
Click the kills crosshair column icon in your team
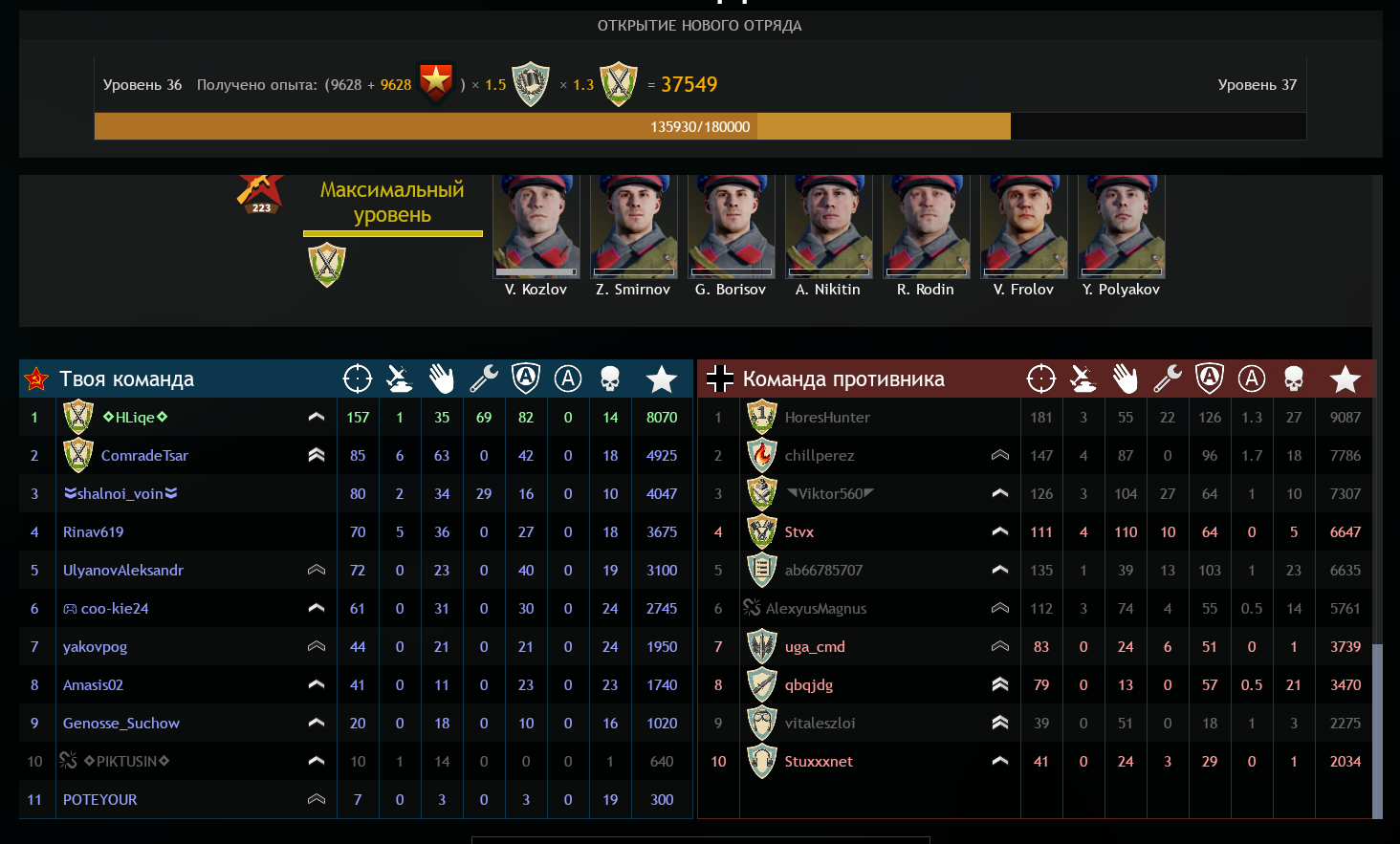coord(358,379)
